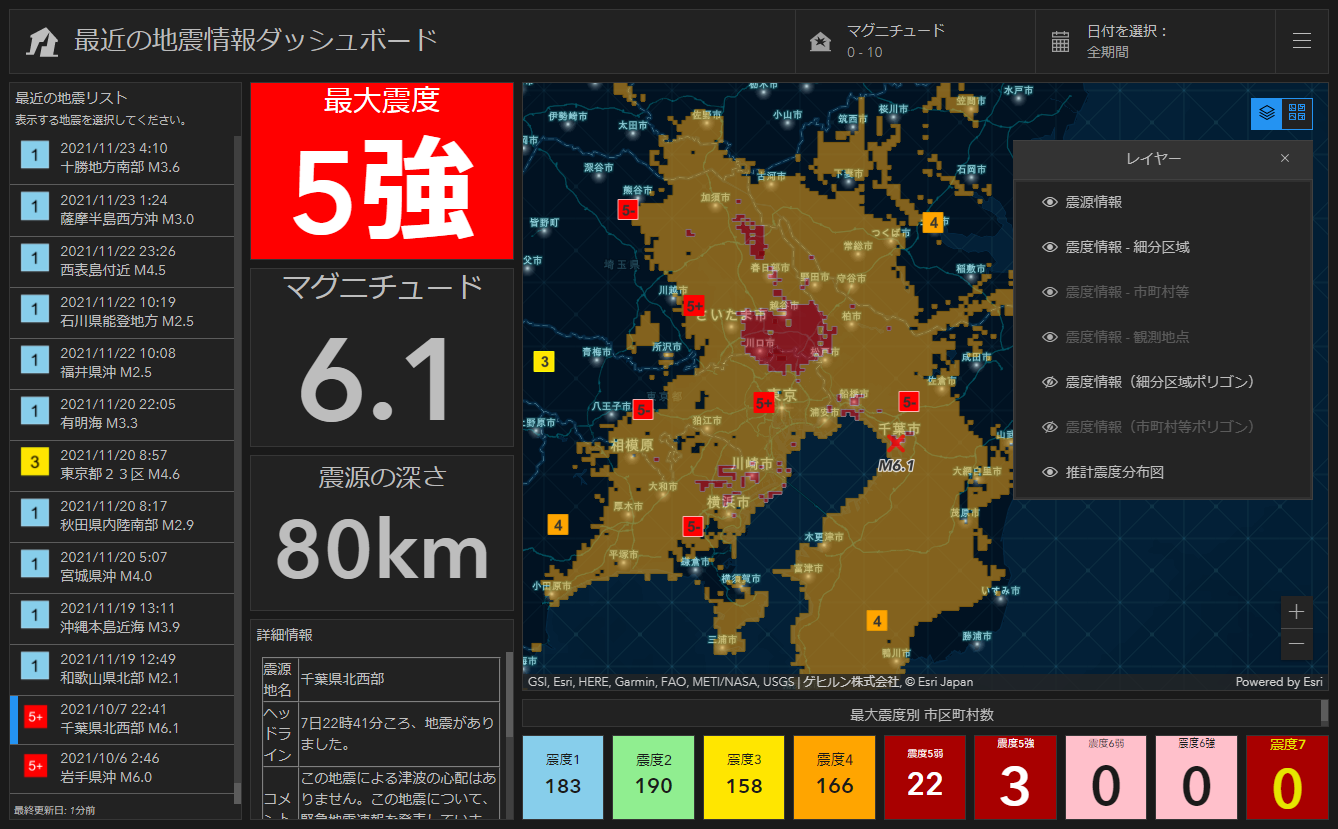This screenshot has height=829, width=1338.
Task: Click the orange 4 marker near 小田原市
Action: 558,524
